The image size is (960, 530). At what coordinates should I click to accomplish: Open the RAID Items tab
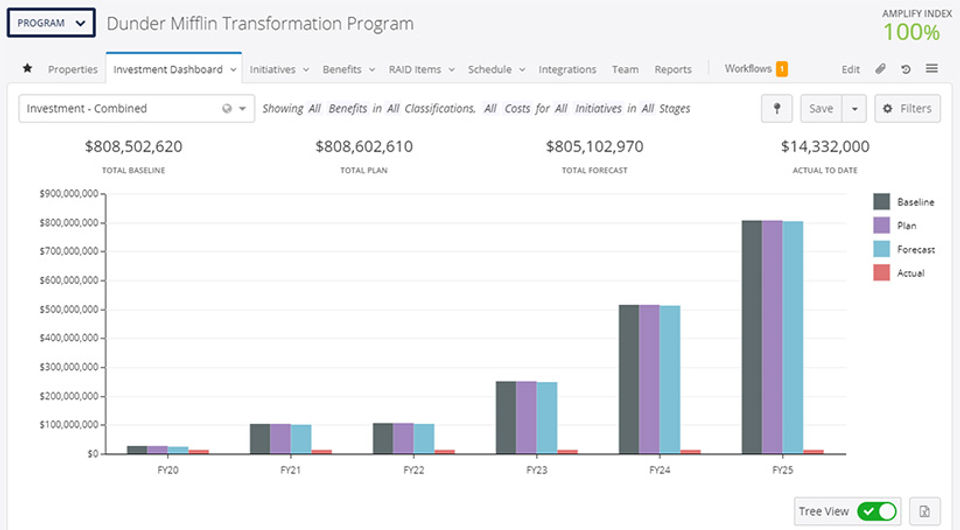[x=414, y=69]
